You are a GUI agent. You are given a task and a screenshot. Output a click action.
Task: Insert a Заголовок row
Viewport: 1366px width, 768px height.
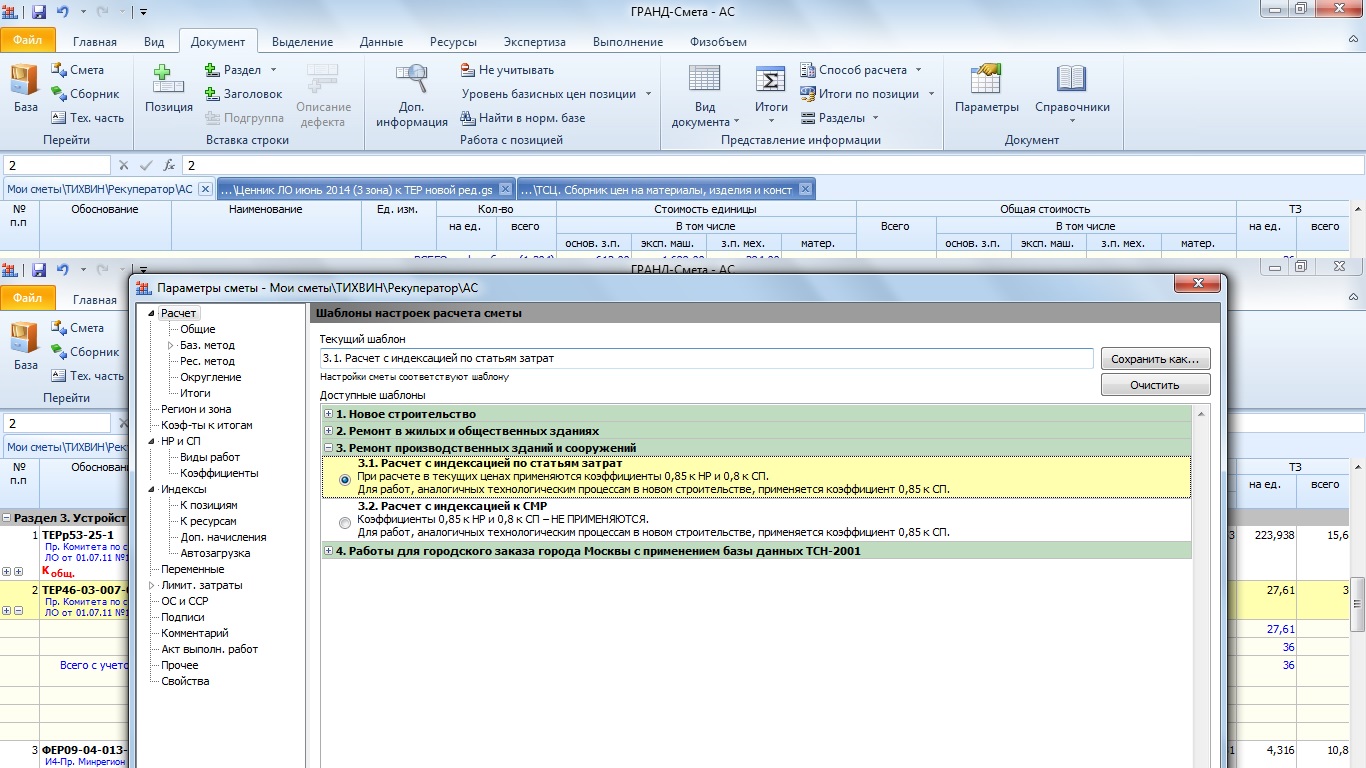[244, 94]
